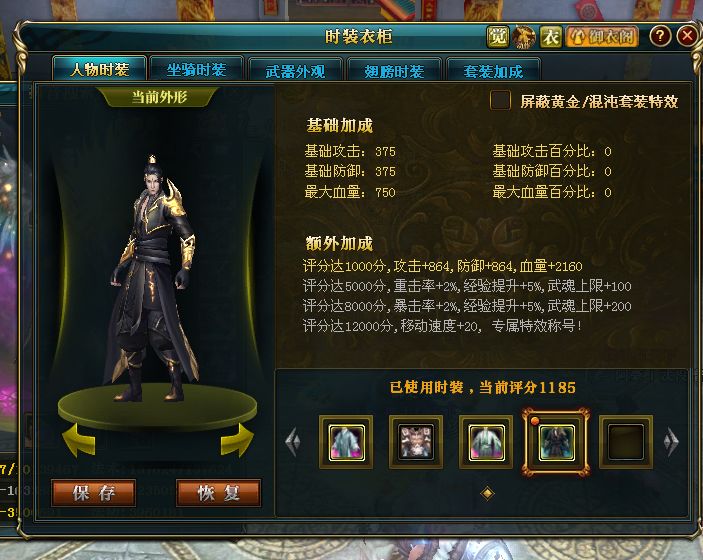Open the 御衣阁 shop button
The height and width of the screenshot is (560, 703).
coord(603,37)
